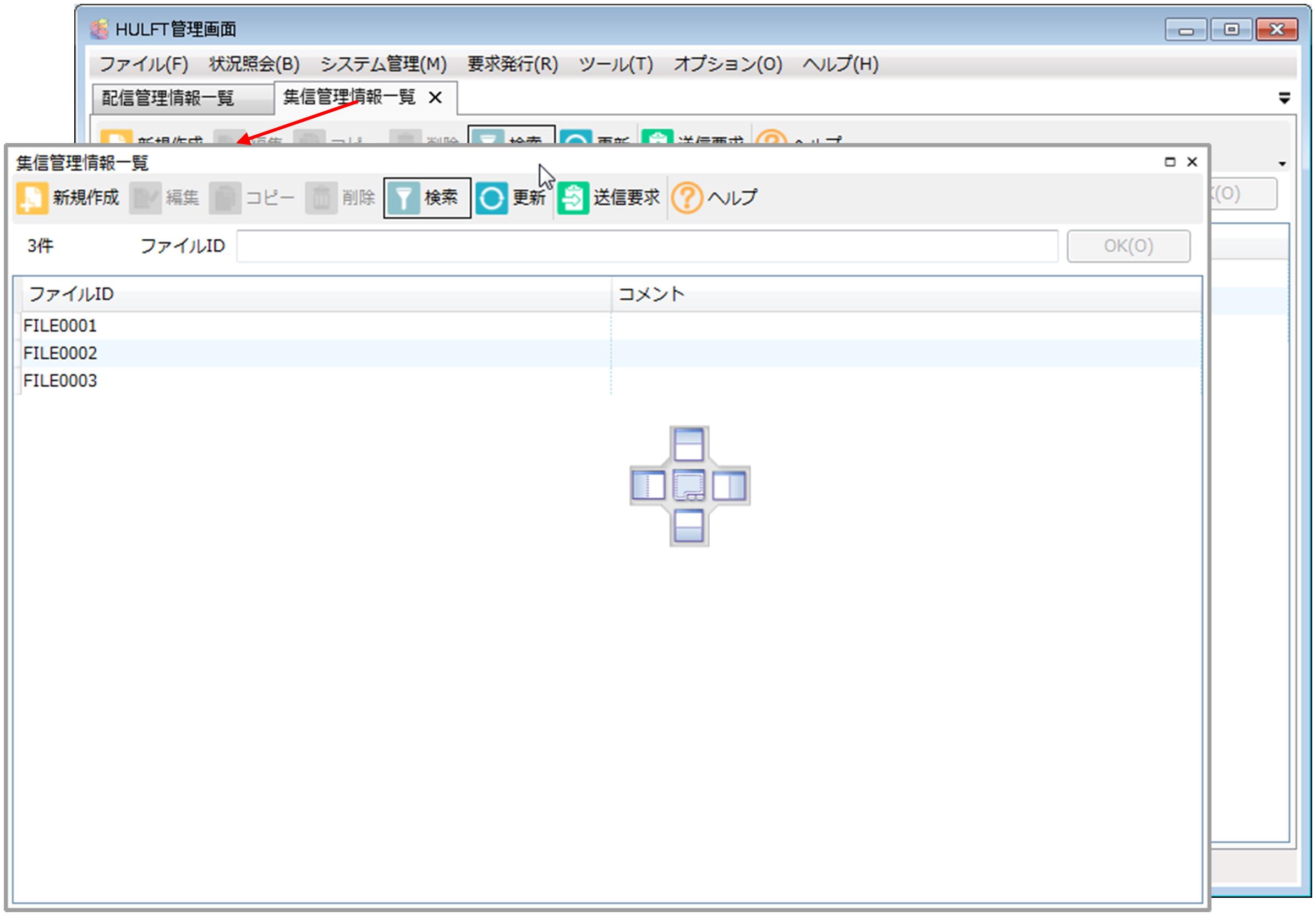Click the 新規作成 icon in floating panel
The height and width of the screenshot is (916, 1316).
tap(32, 199)
